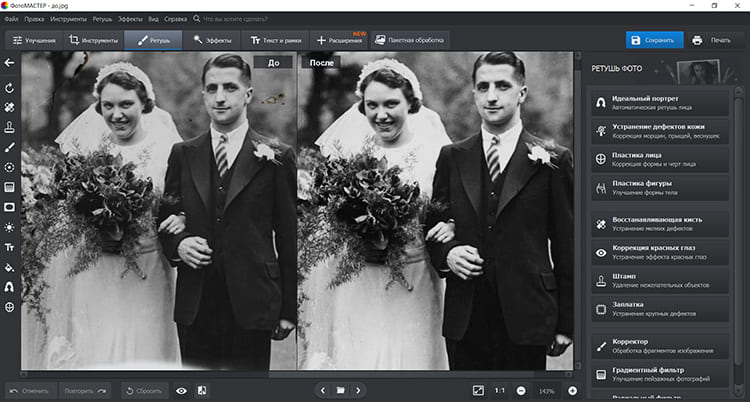Open the folder icon in the bottom bar

click(x=341, y=391)
